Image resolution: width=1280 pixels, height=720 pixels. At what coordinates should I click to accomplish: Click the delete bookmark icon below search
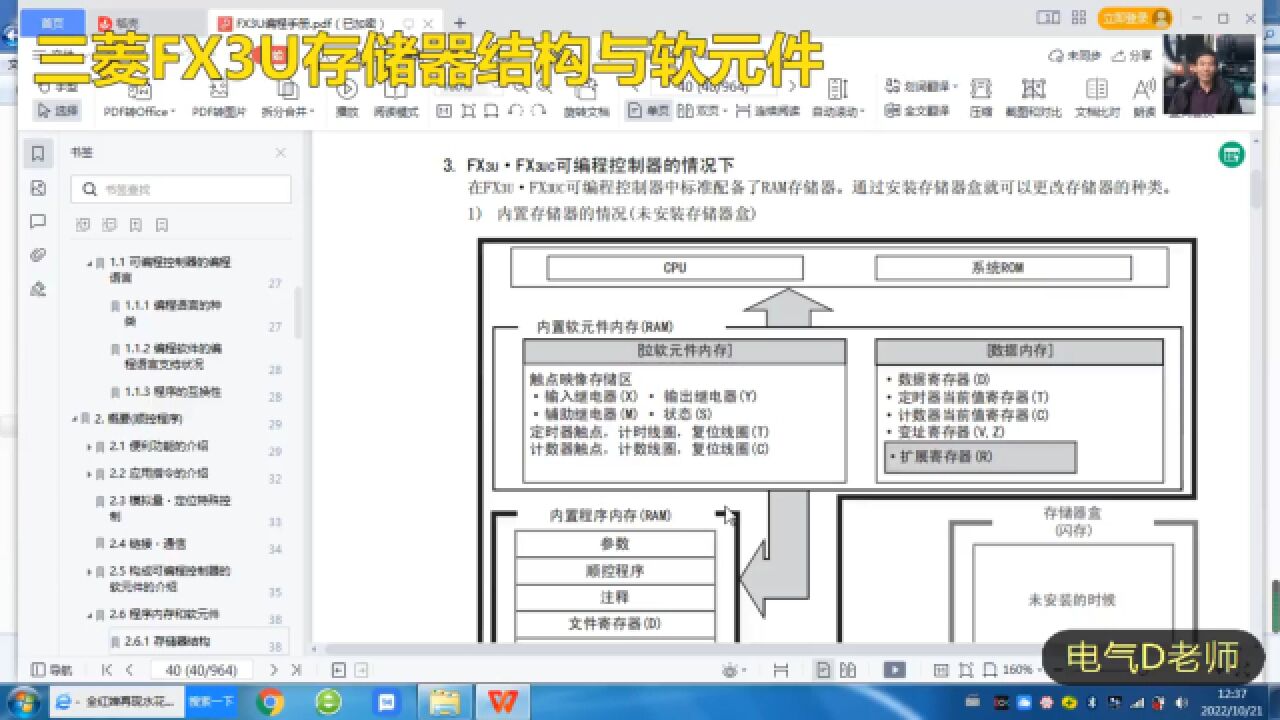tap(162, 225)
